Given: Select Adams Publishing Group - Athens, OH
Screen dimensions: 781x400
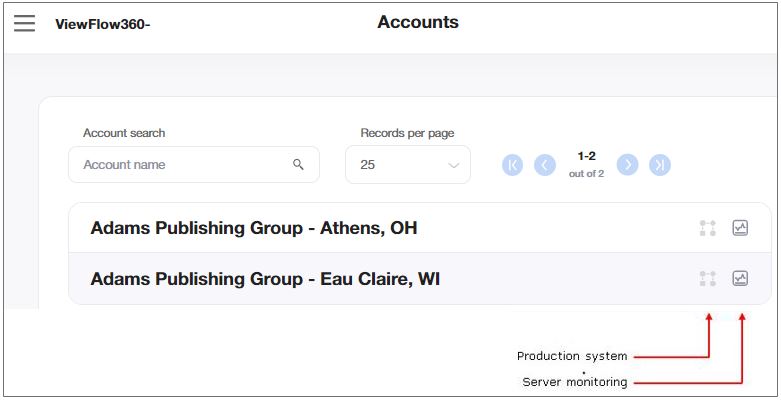Looking at the screenshot, I should click(254, 228).
